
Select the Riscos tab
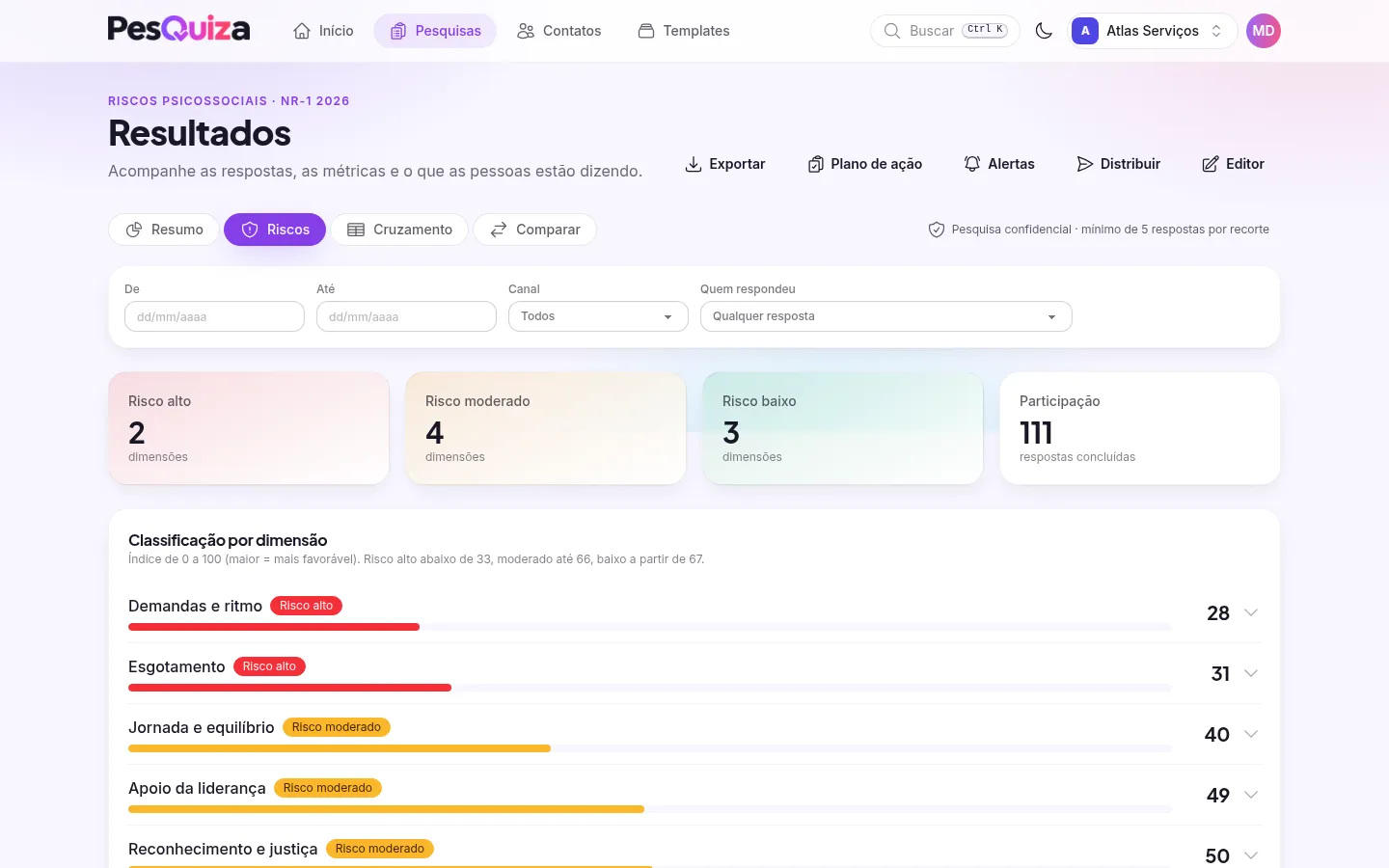pyautogui.click(x=275, y=230)
